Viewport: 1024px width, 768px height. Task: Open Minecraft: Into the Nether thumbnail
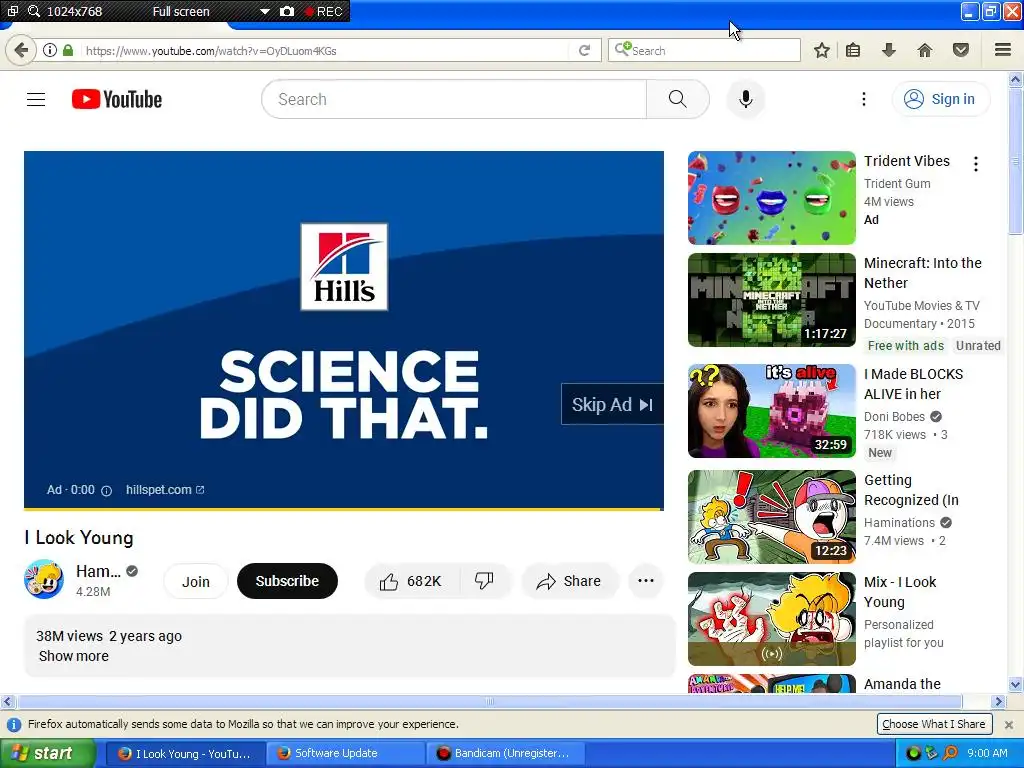coord(771,300)
